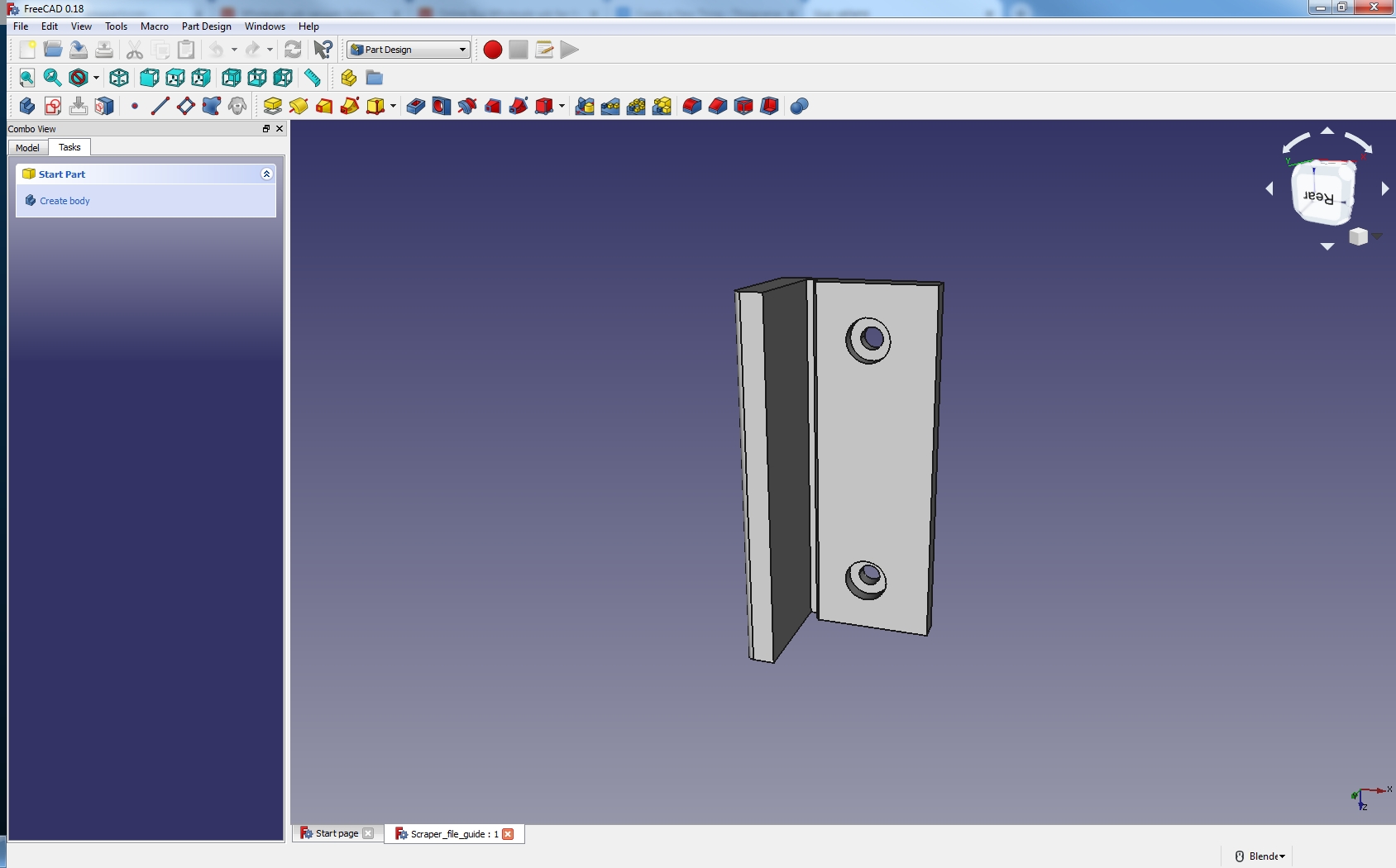
Task: Click the Pad extrude tool icon
Action: click(273, 106)
